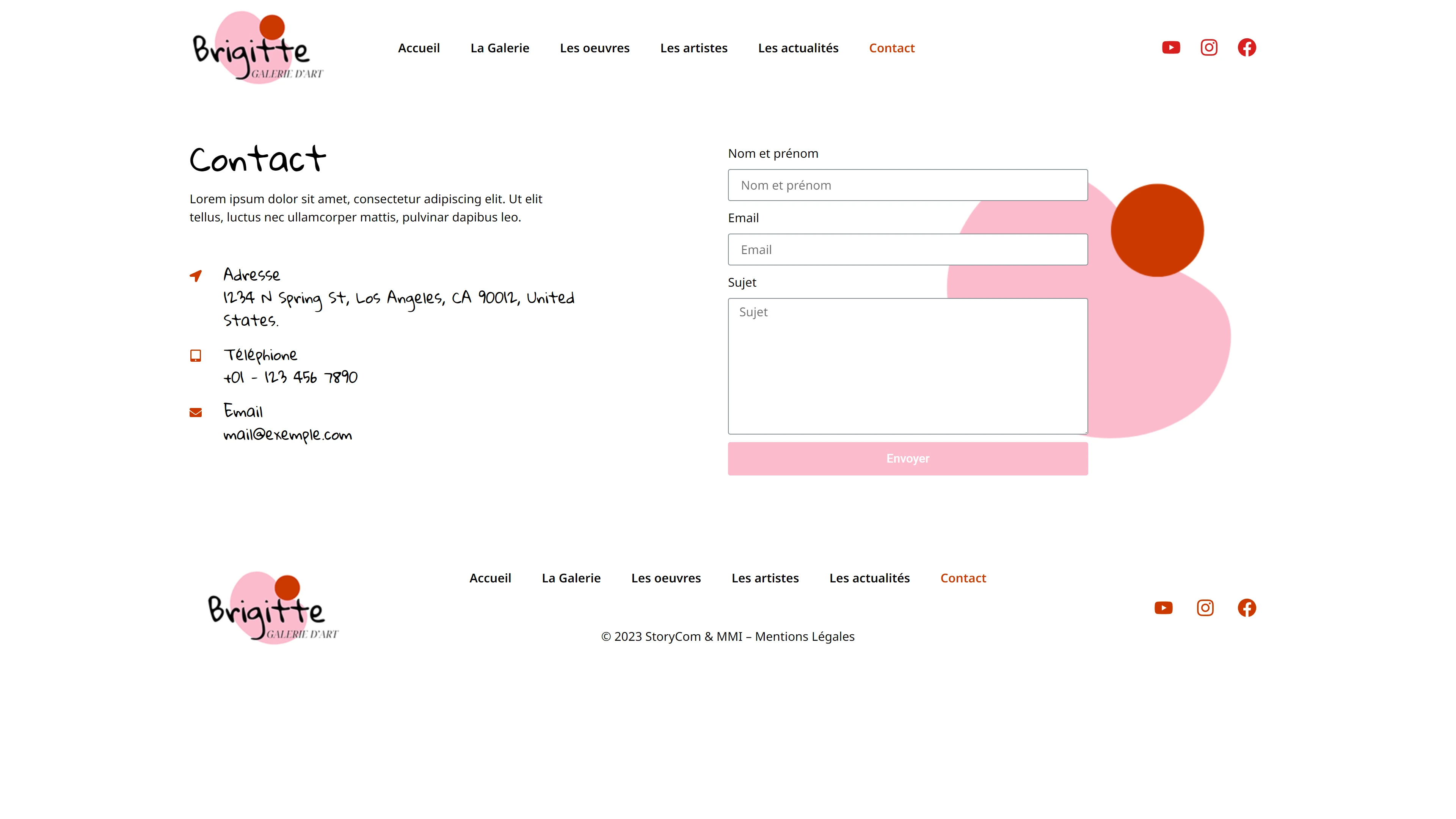
Task: Focus the Nom et prénom field
Action: (908, 185)
